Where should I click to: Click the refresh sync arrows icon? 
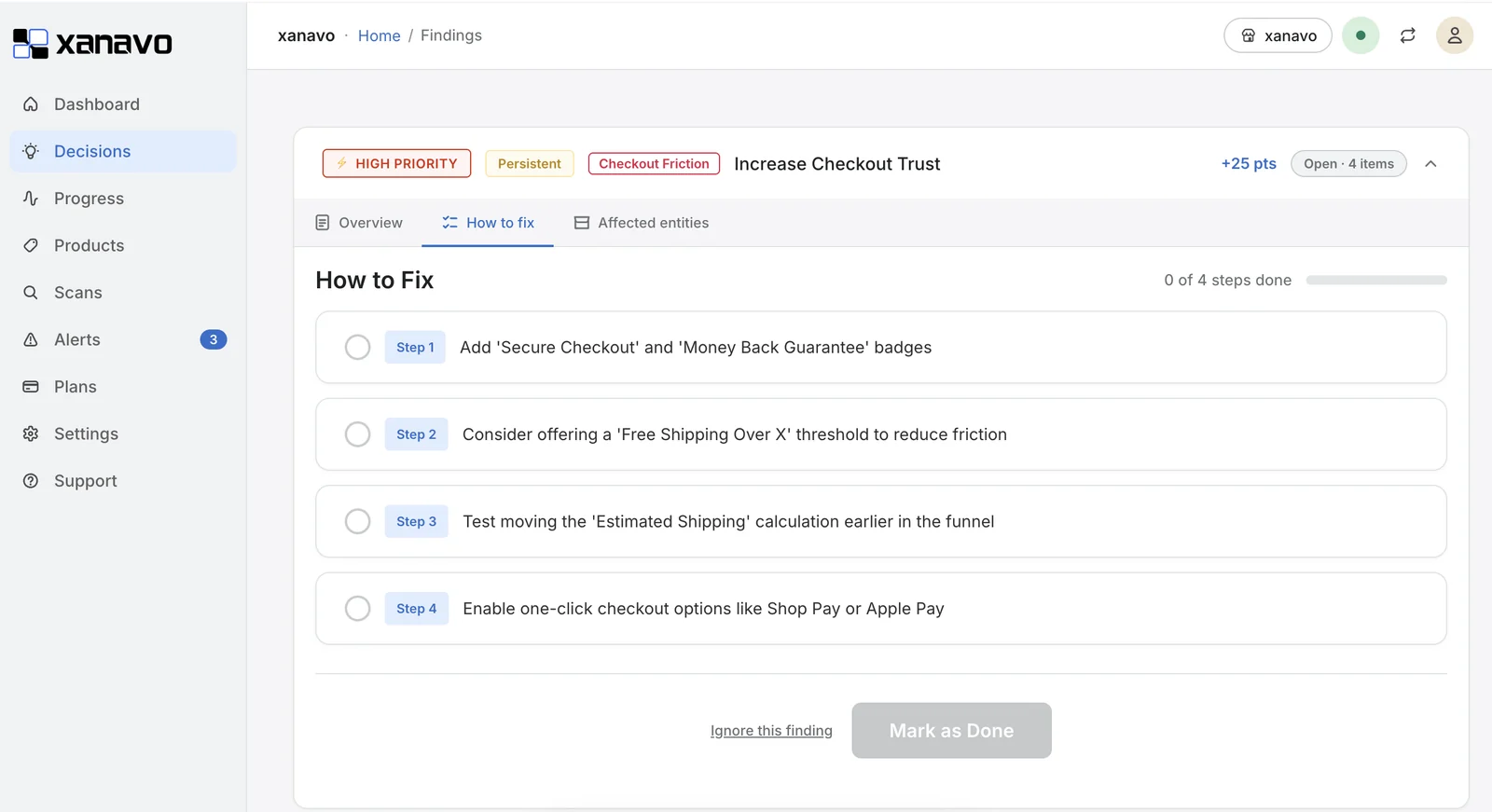tap(1408, 35)
